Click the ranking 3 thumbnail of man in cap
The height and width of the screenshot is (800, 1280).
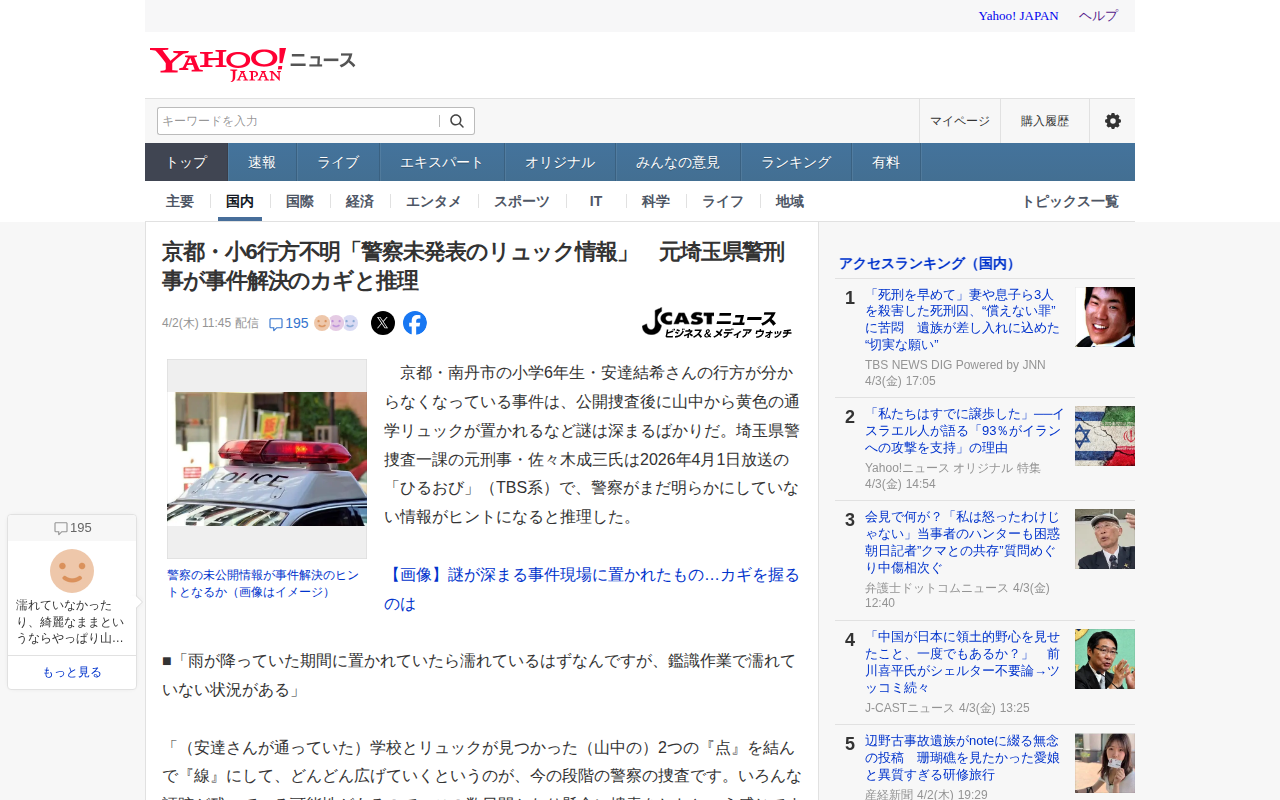[1105, 539]
